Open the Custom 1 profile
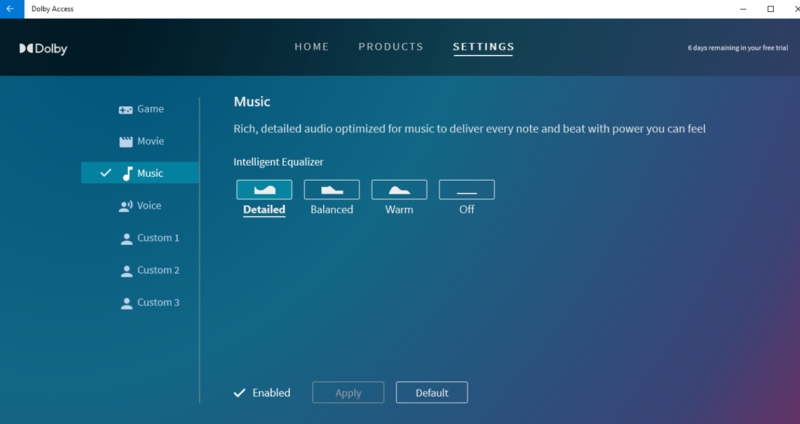 (157, 238)
